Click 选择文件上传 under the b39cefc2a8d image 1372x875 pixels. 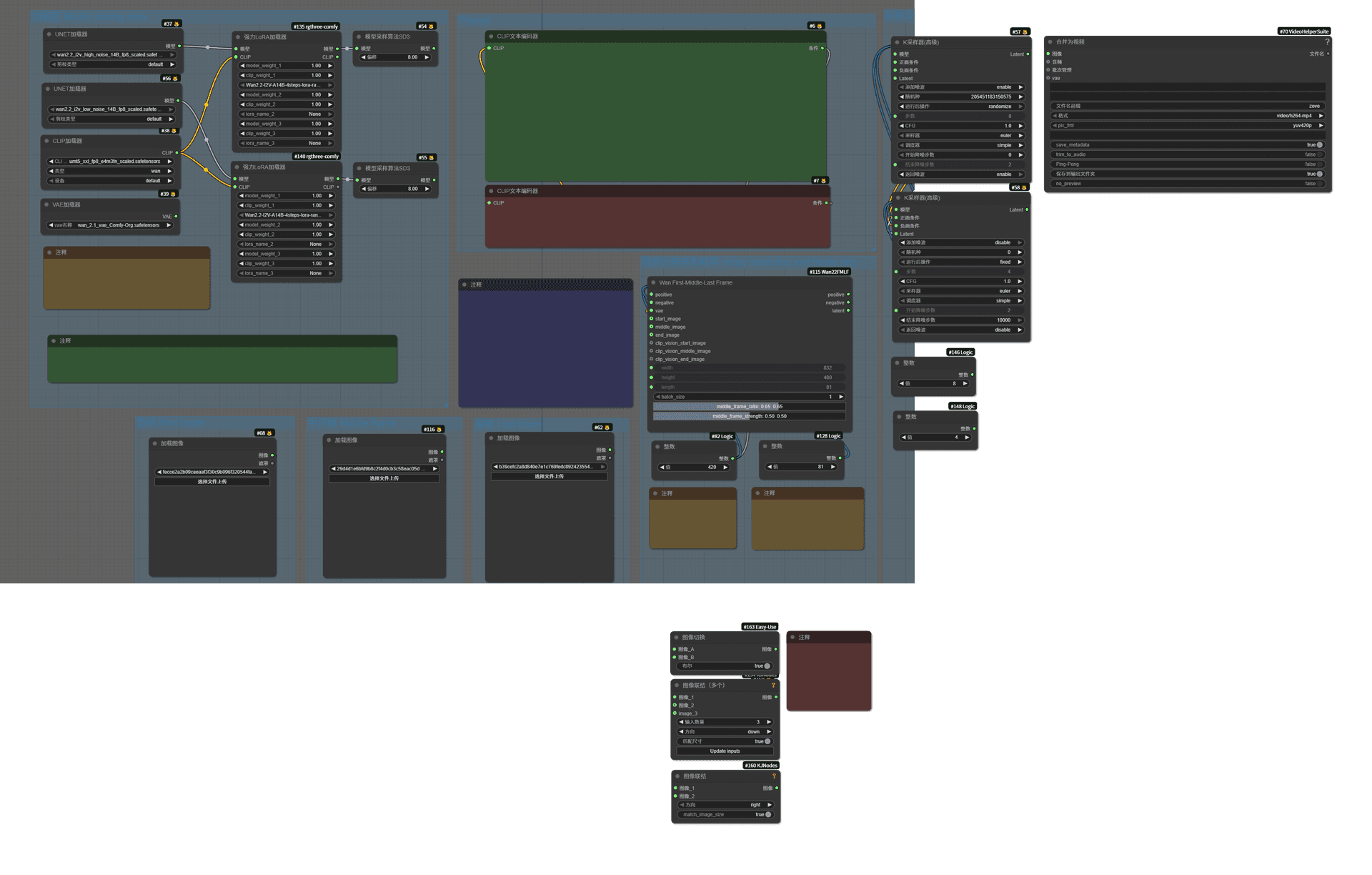(549, 476)
